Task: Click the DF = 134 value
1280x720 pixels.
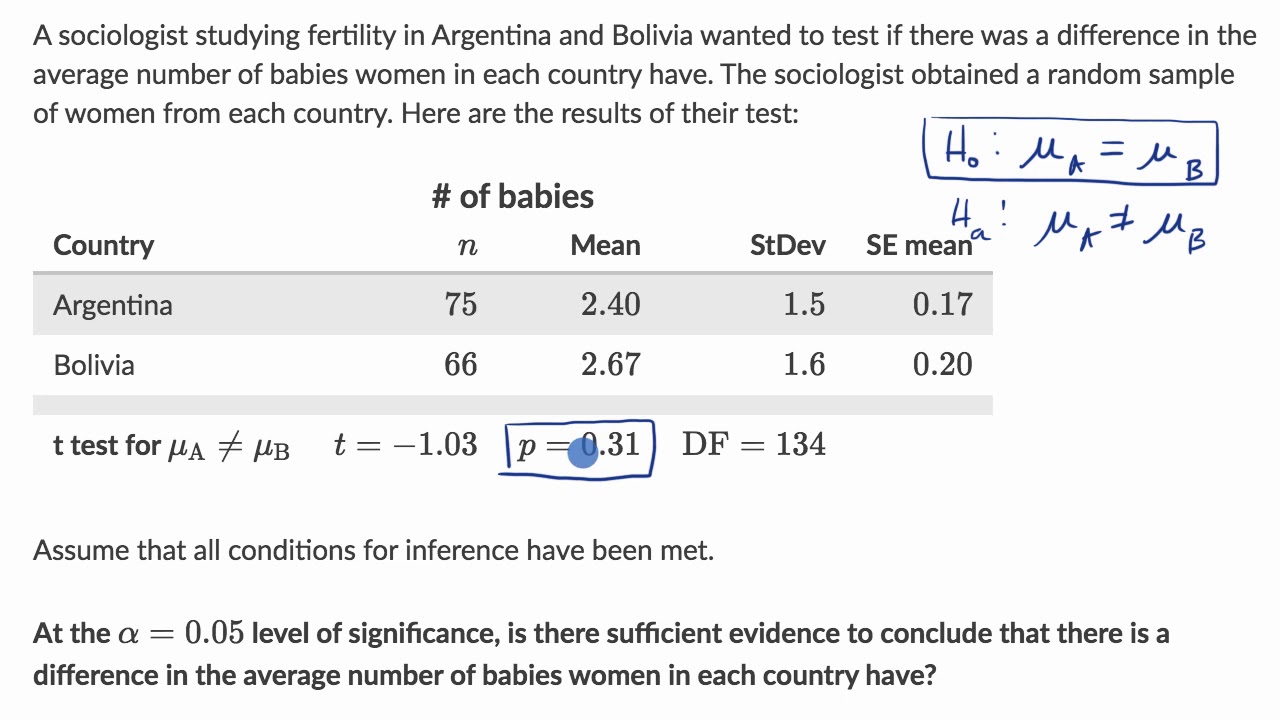Action: [x=753, y=444]
